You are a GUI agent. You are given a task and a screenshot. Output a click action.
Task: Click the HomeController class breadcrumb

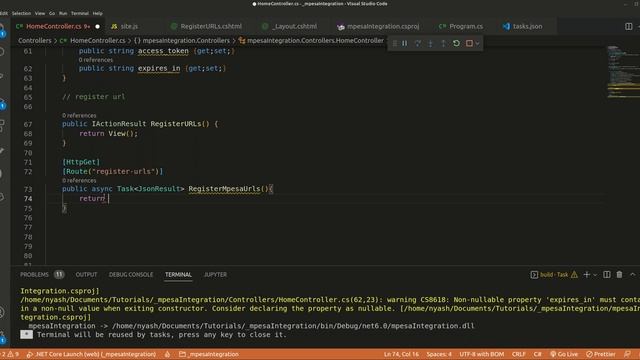pyautogui.click(x=311, y=40)
